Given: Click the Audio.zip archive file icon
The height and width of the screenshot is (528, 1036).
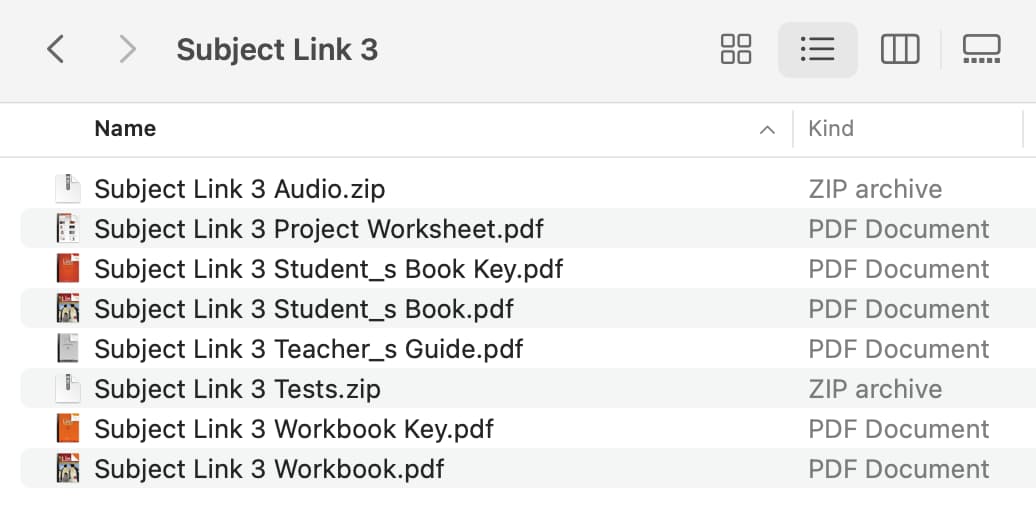Looking at the screenshot, I should click(67, 189).
